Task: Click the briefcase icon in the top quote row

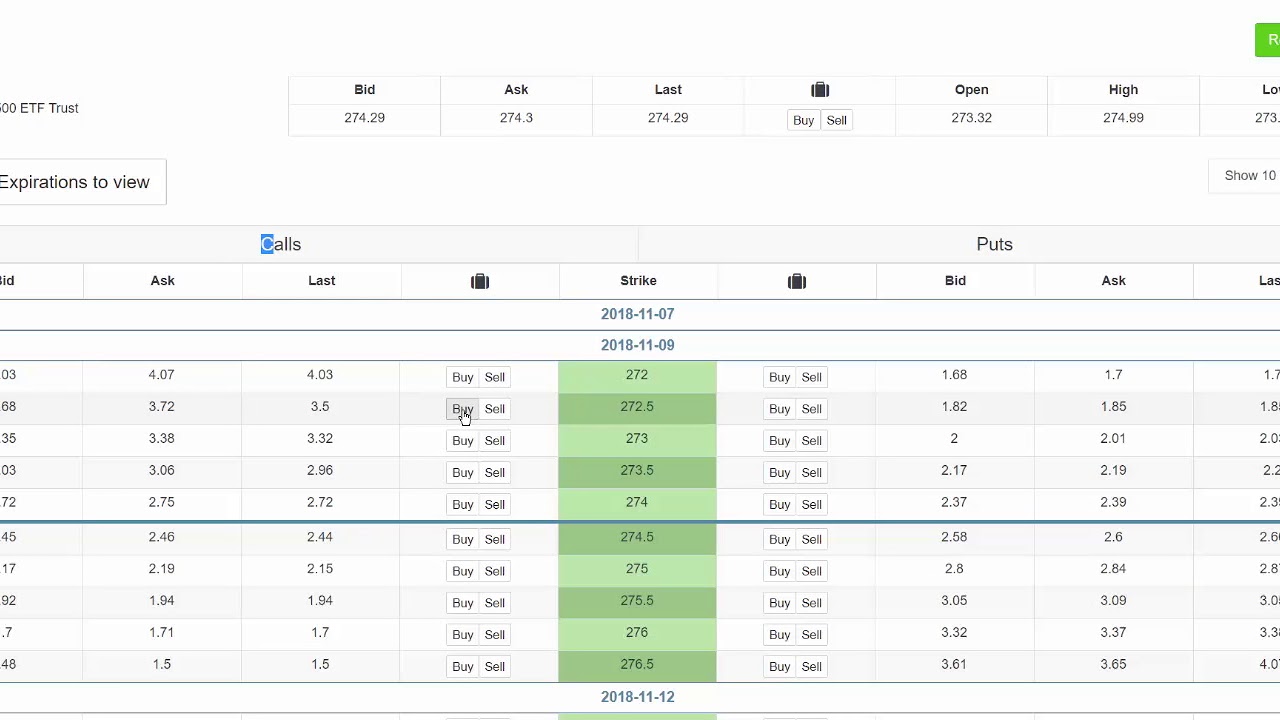Action: tap(820, 90)
